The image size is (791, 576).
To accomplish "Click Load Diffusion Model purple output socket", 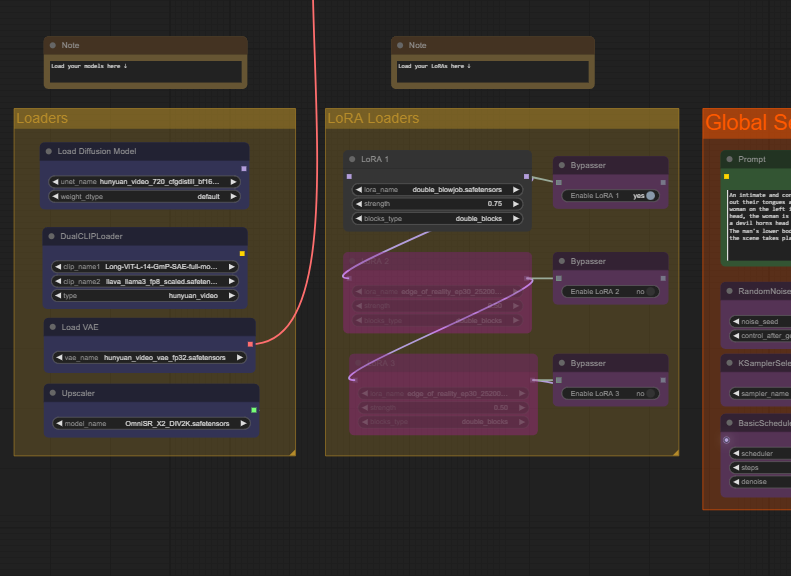I will tap(244, 168).
